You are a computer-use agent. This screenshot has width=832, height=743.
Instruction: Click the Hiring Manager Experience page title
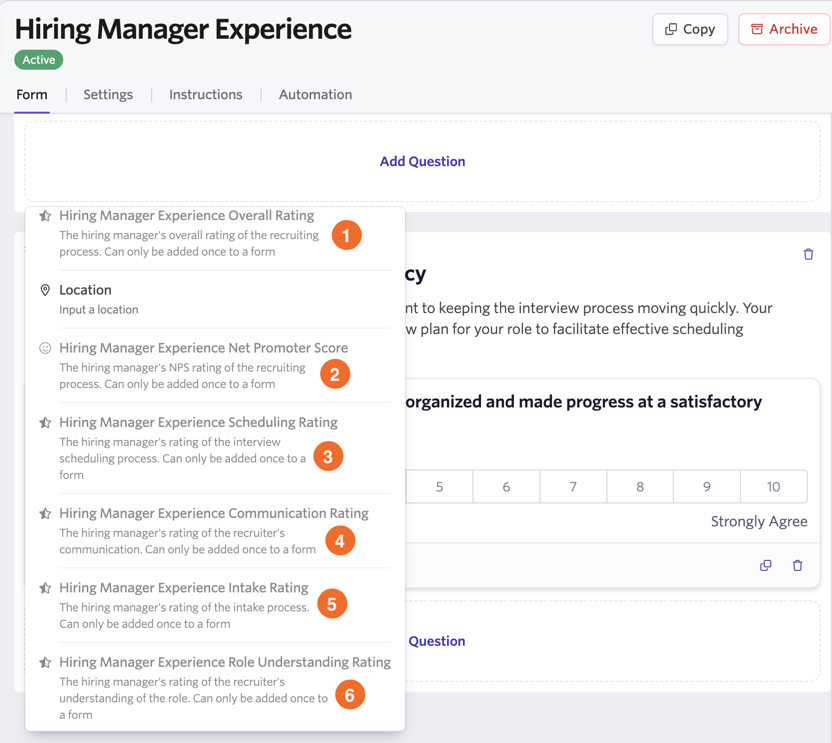tap(183, 29)
